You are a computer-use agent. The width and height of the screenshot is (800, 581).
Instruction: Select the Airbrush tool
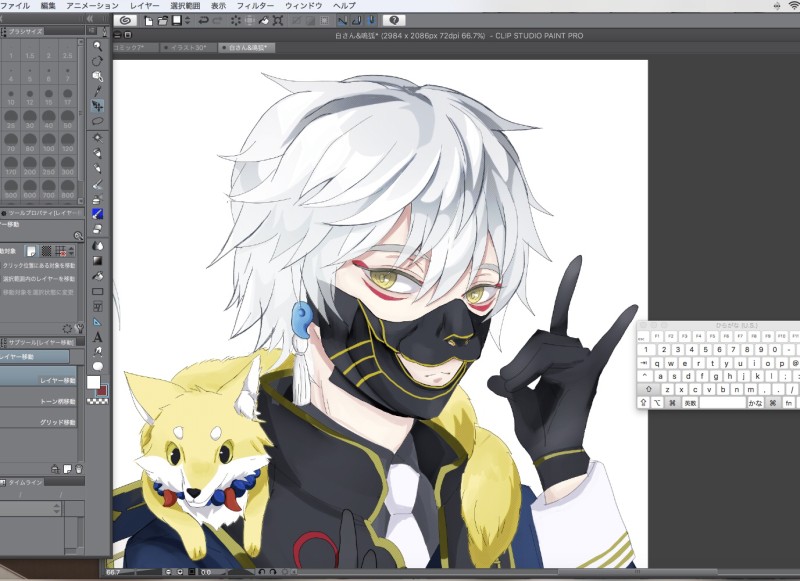[97, 199]
